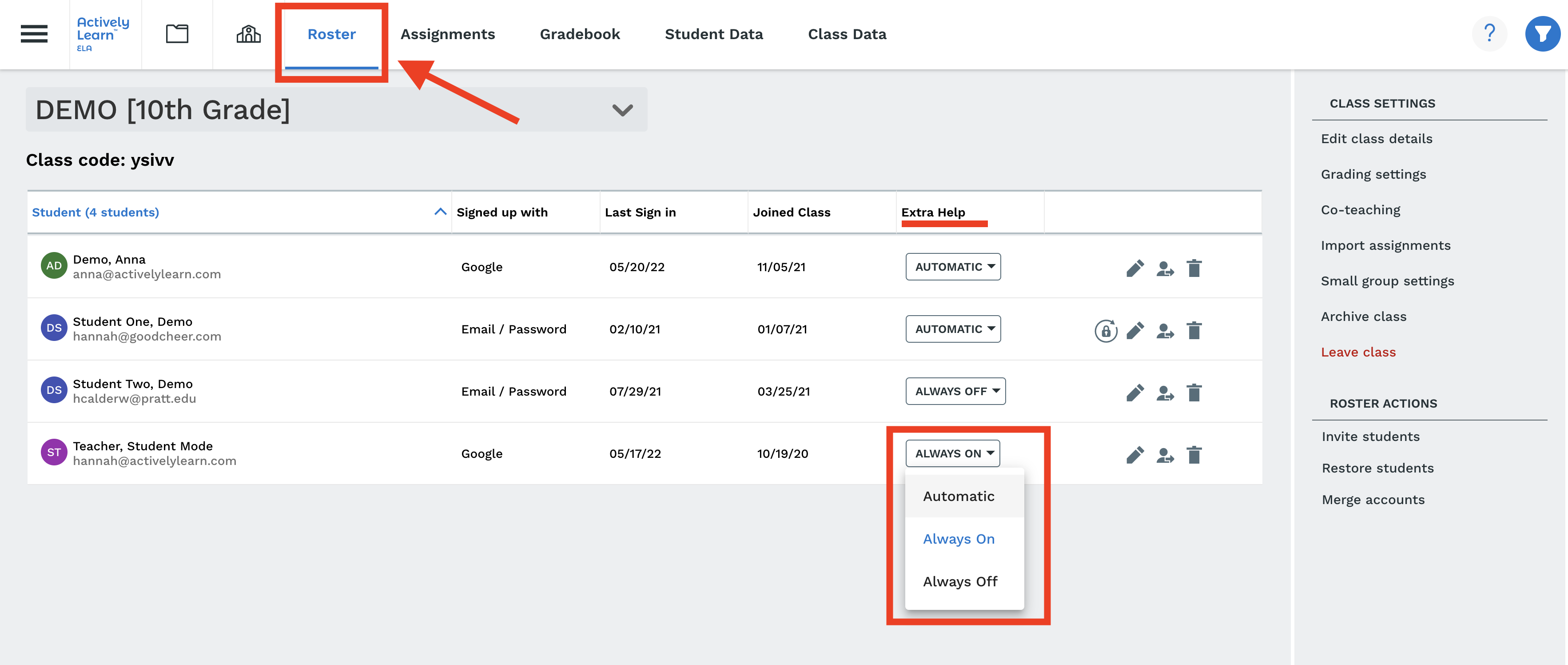This screenshot has width=1568, height=665.
Task: Move Student Two, Demo to another class
Action: 1165,393
